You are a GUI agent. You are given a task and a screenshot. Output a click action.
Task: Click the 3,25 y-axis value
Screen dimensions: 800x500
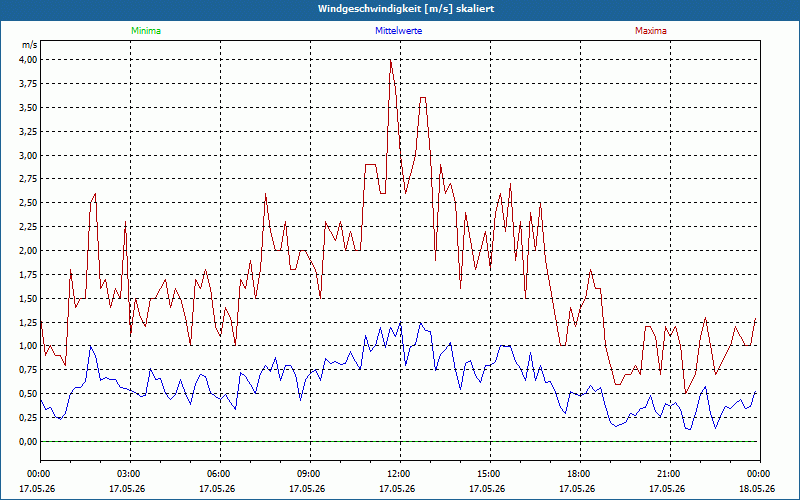(28, 131)
